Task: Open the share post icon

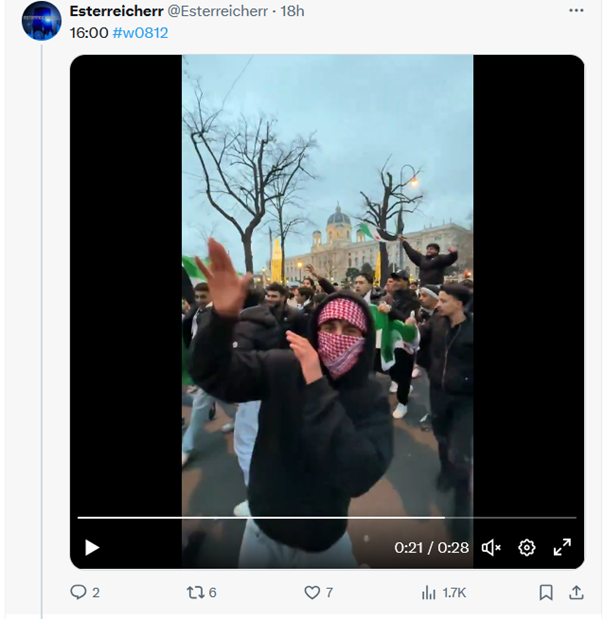Action: coord(576,592)
